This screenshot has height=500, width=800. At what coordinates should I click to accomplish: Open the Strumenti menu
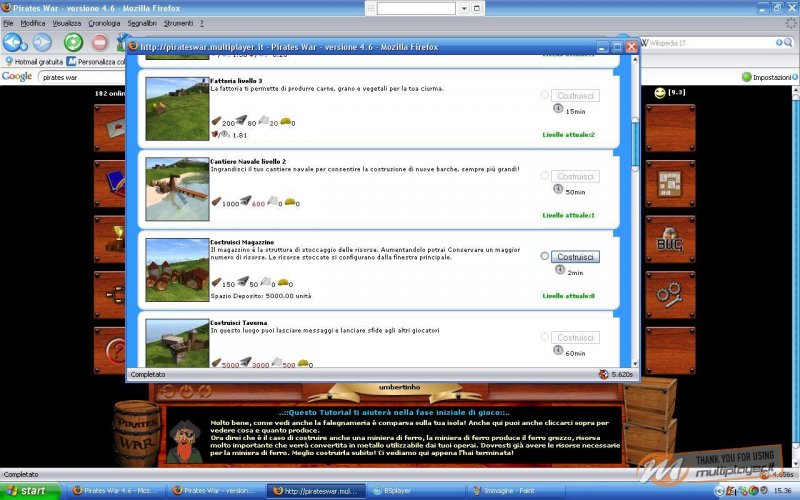[x=179, y=23]
